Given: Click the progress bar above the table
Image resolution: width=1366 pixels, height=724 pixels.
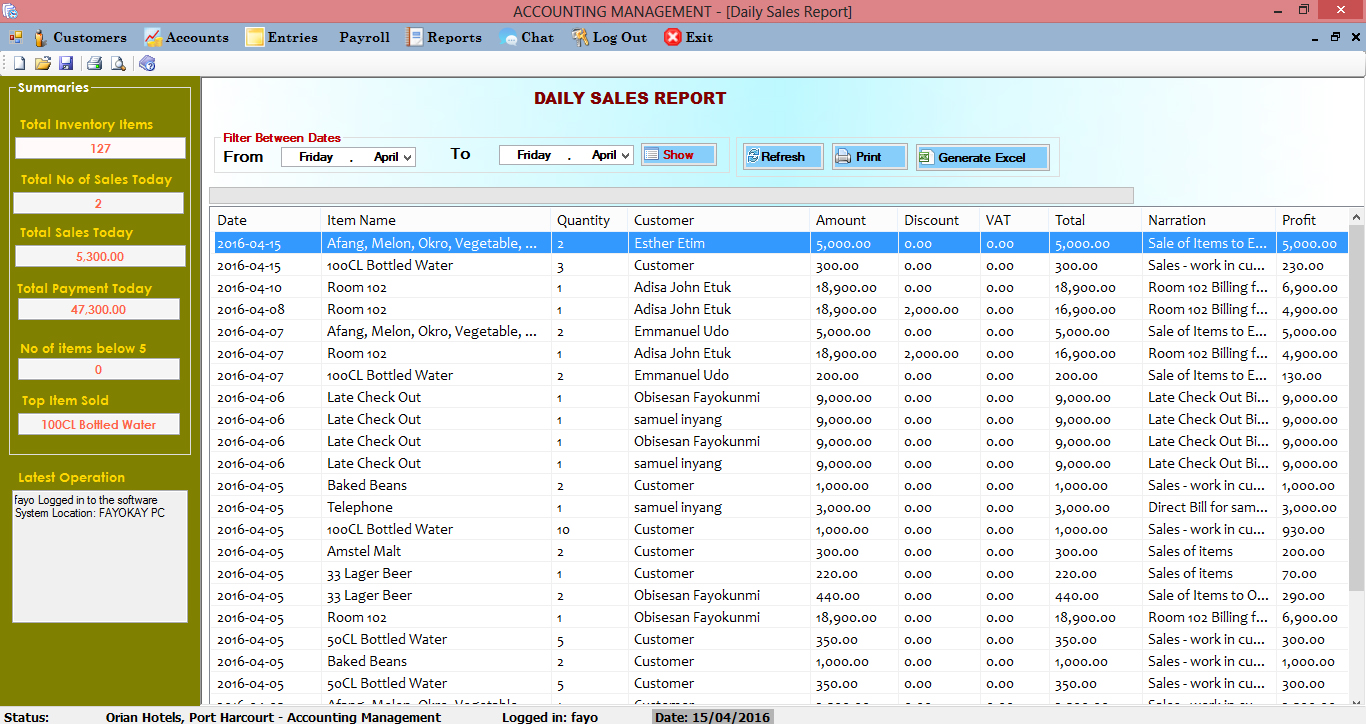Looking at the screenshot, I should [x=671, y=195].
